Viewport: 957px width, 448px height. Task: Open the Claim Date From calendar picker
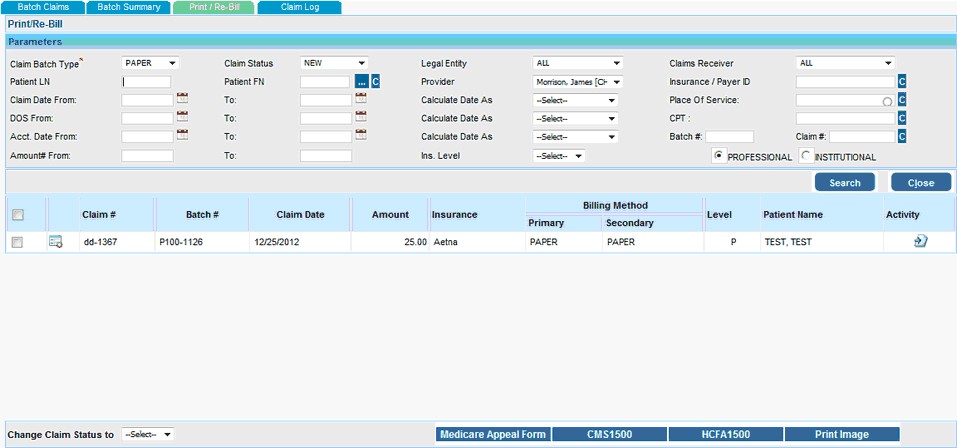click(182, 99)
